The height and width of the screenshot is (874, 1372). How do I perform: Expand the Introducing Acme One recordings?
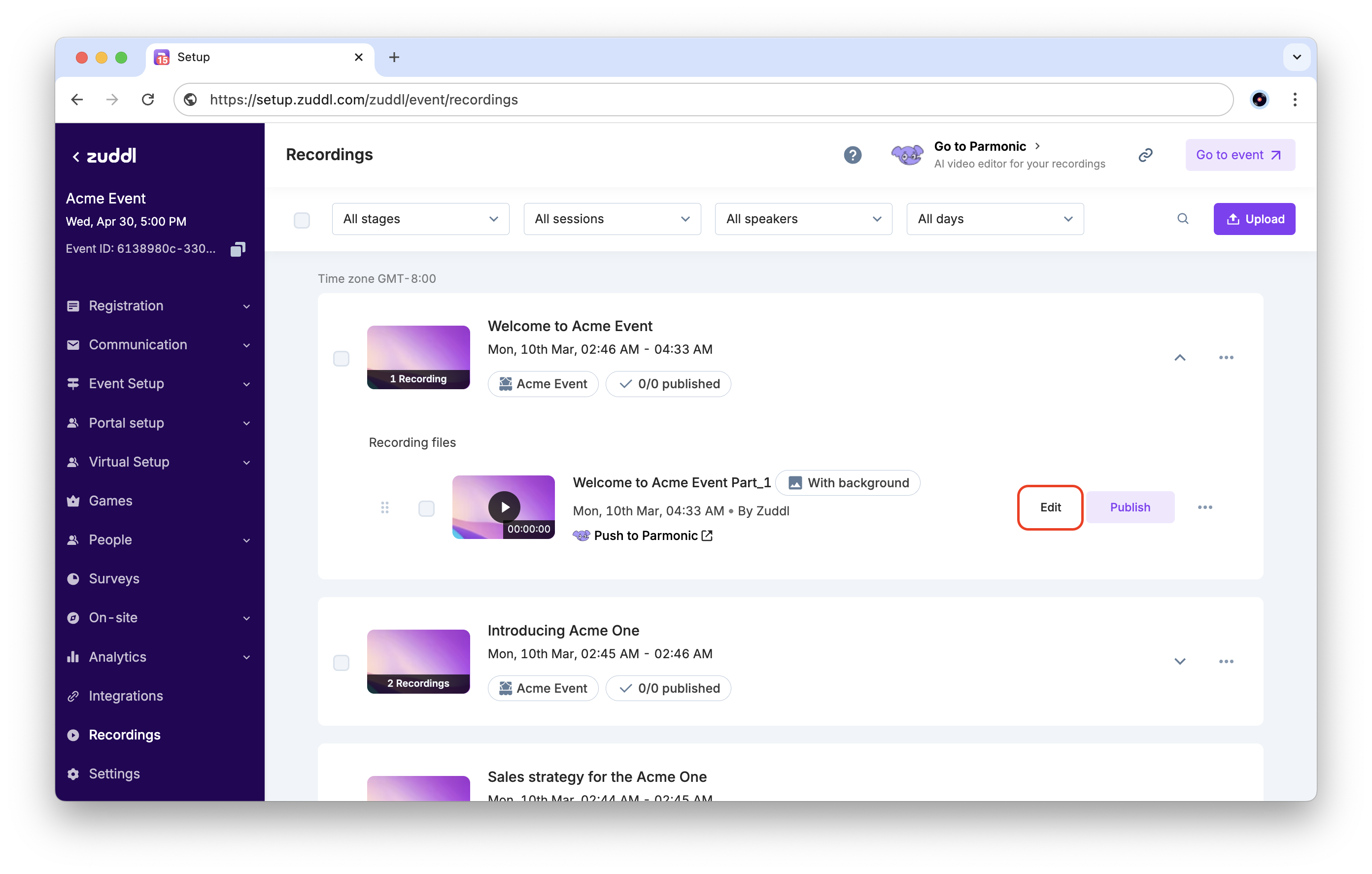pos(1179,662)
